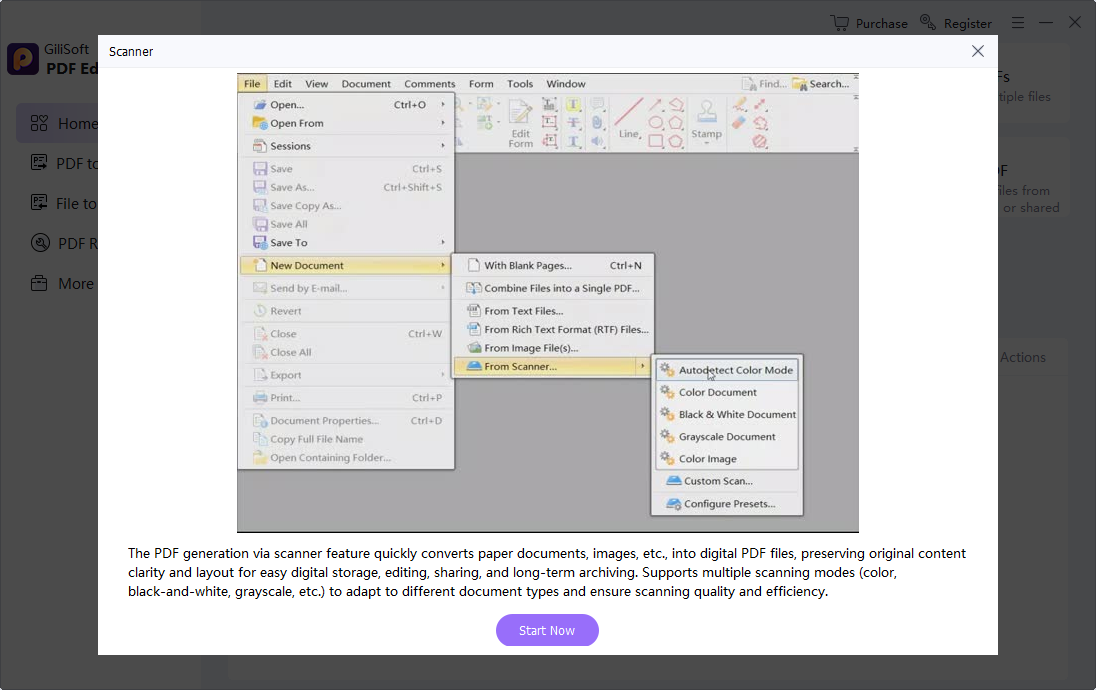Select Home in the main window sidebar
This screenshot has width=1096, height=690.
point(57,124)
